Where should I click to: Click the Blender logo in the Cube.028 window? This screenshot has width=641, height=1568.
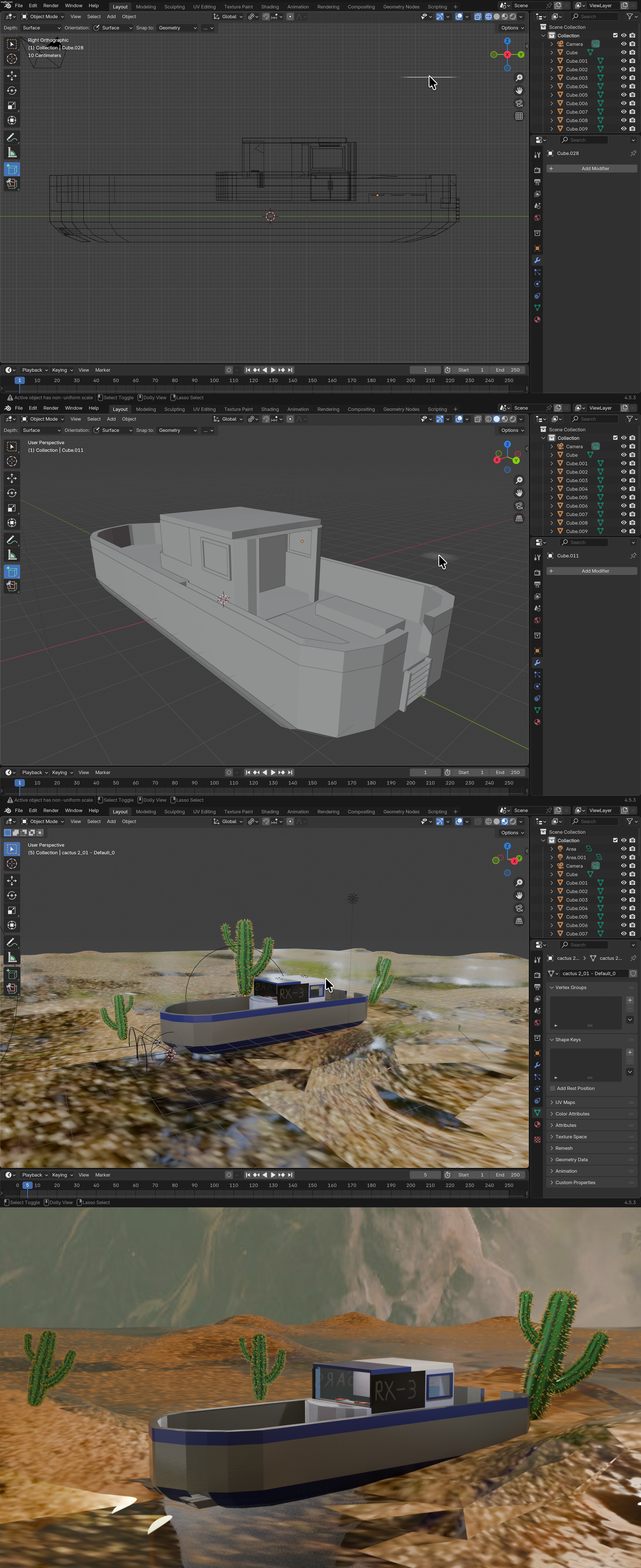(8, 6)
